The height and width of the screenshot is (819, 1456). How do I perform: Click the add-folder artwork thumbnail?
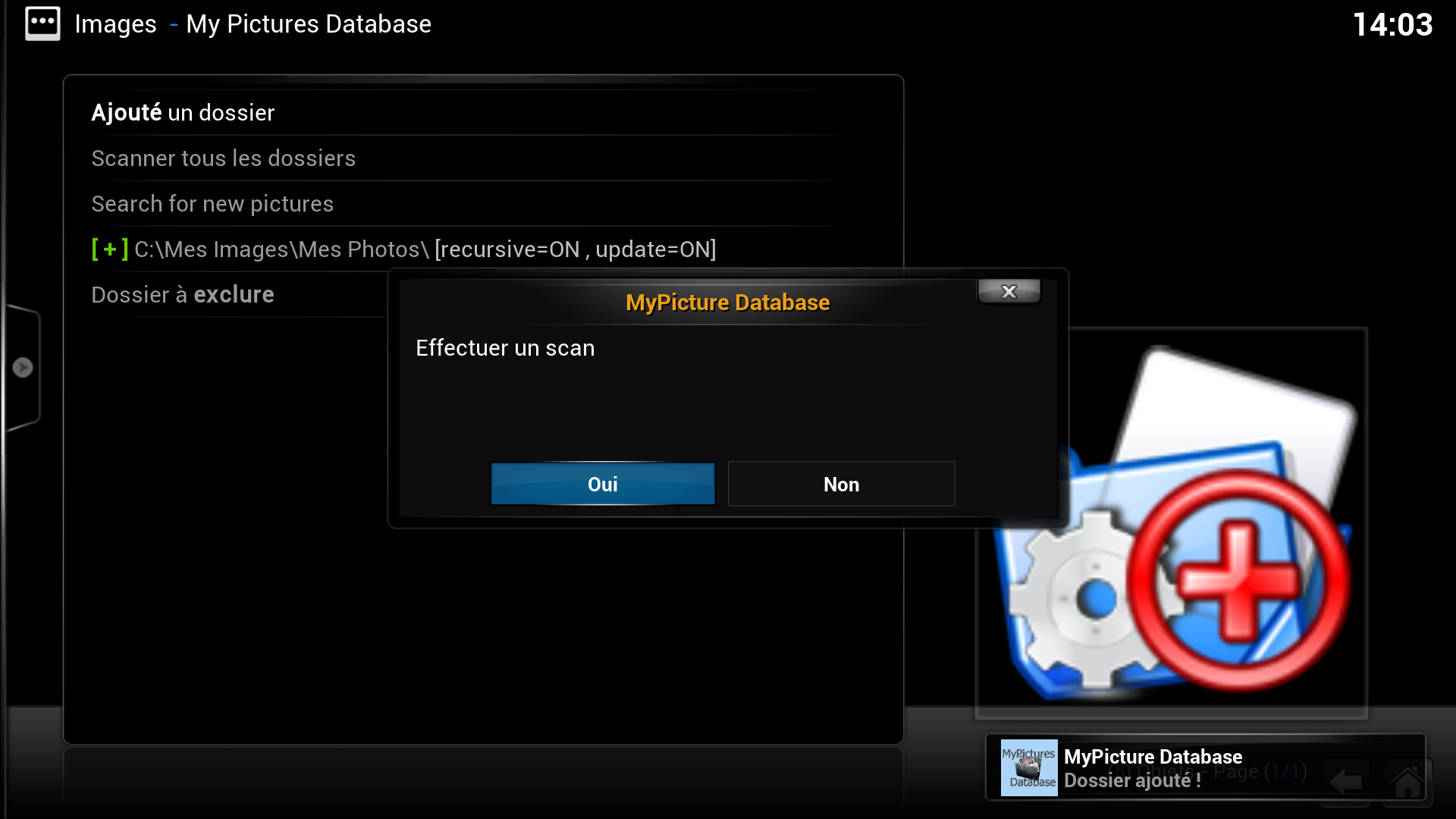tap(1172, 523)
